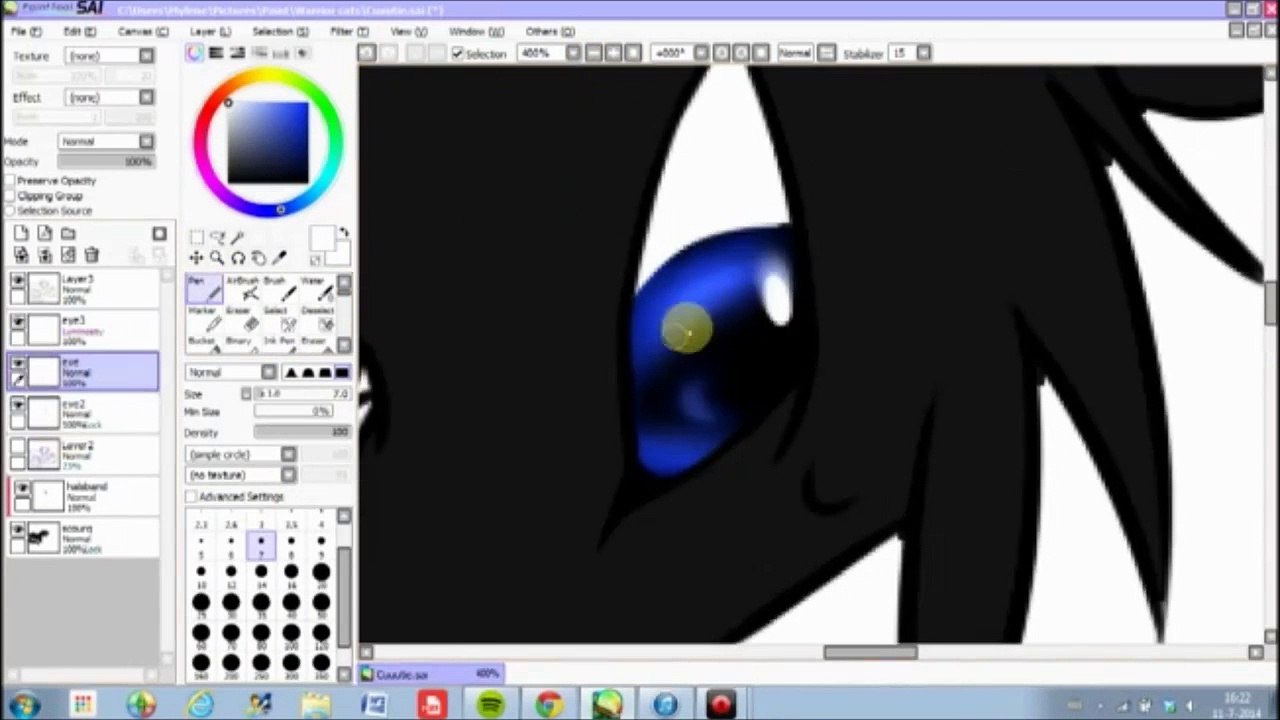Delete the selected layer trash icon
The height and width of the screenshot is (720, 1280).
92,256
